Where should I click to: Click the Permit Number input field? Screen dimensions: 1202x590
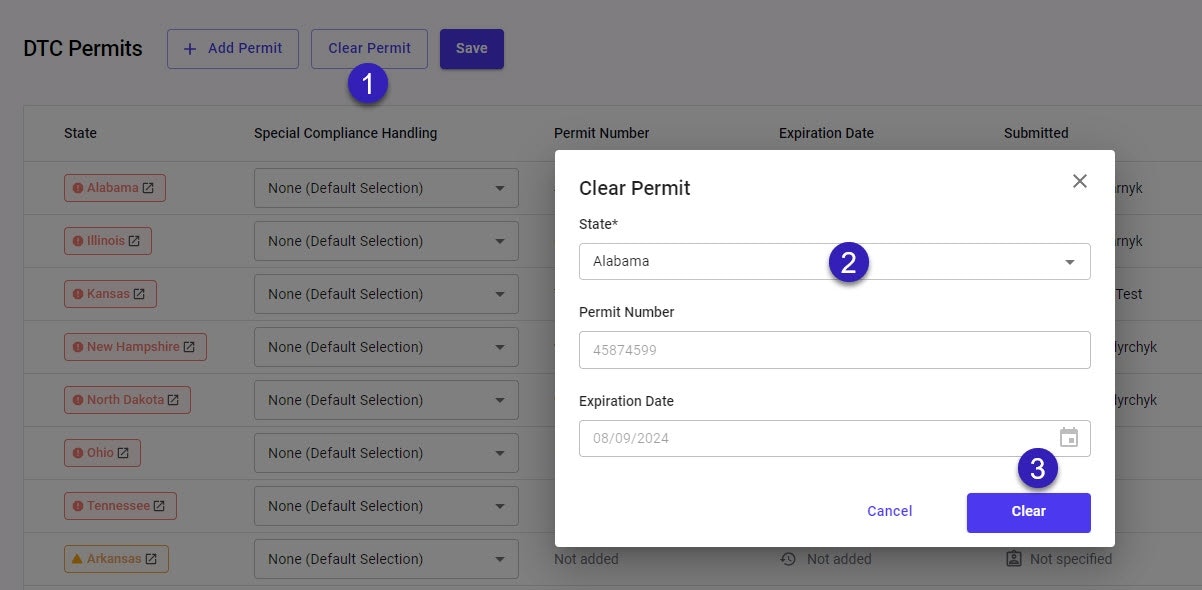click(x=834, y=350)
